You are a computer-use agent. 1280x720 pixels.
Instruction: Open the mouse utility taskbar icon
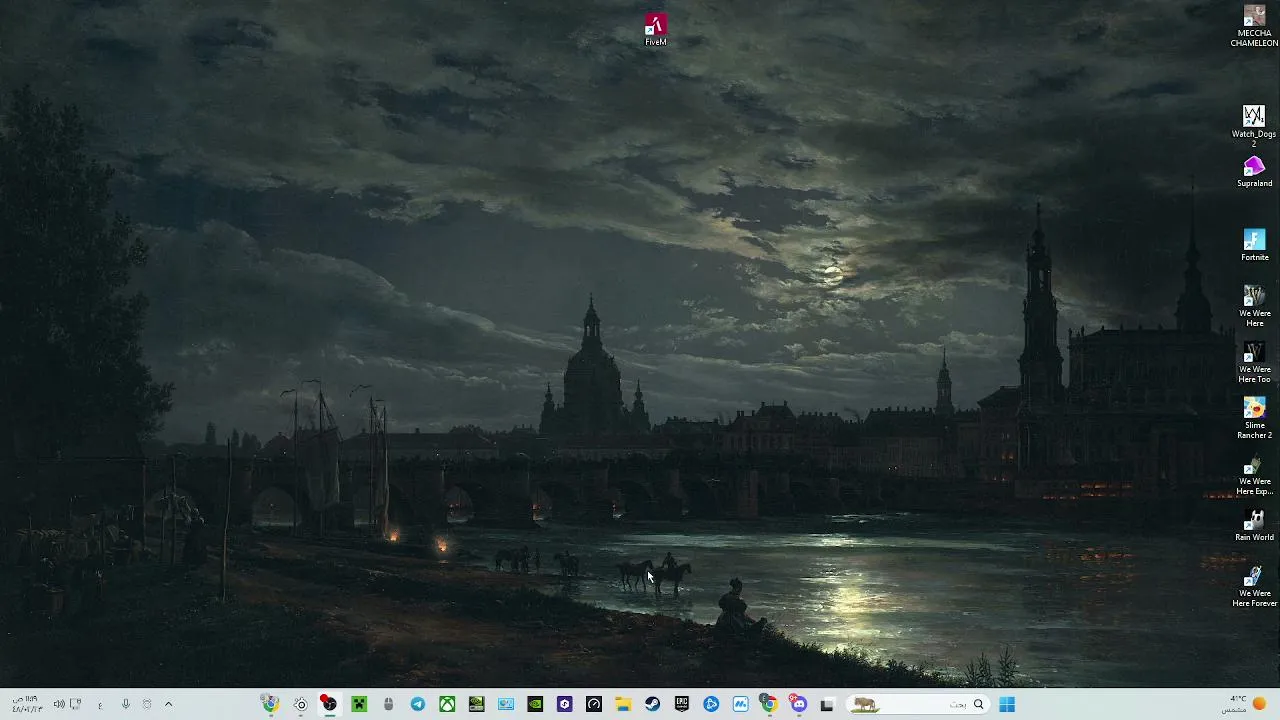388,704
